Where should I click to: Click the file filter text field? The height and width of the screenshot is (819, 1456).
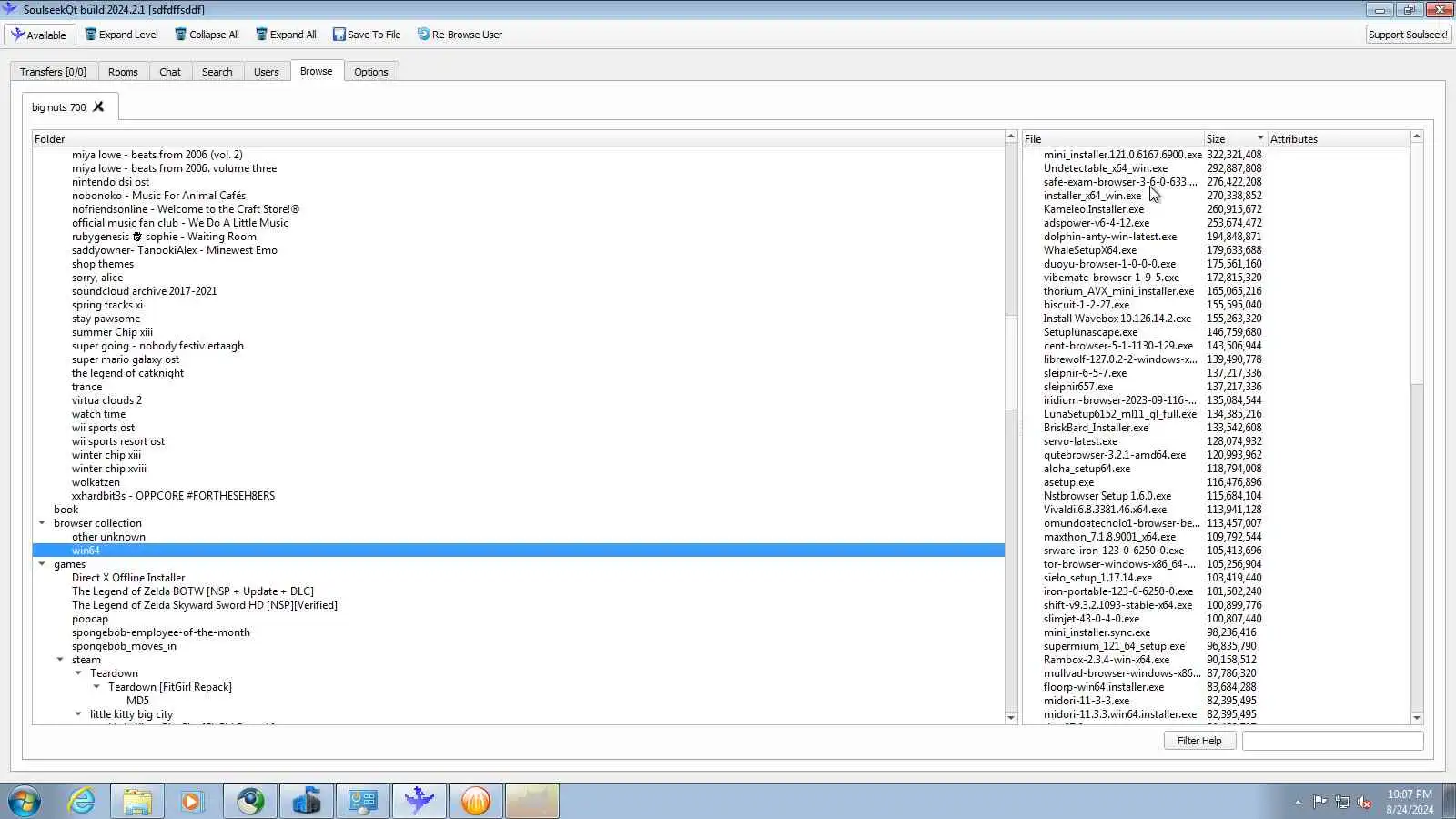pos(1332,741)
